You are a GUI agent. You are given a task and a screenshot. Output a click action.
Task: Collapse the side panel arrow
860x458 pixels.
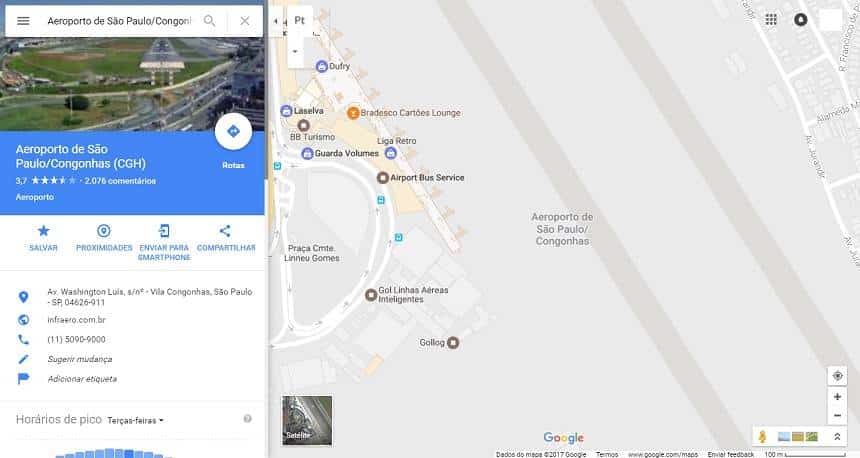click(x=276, y=21)
